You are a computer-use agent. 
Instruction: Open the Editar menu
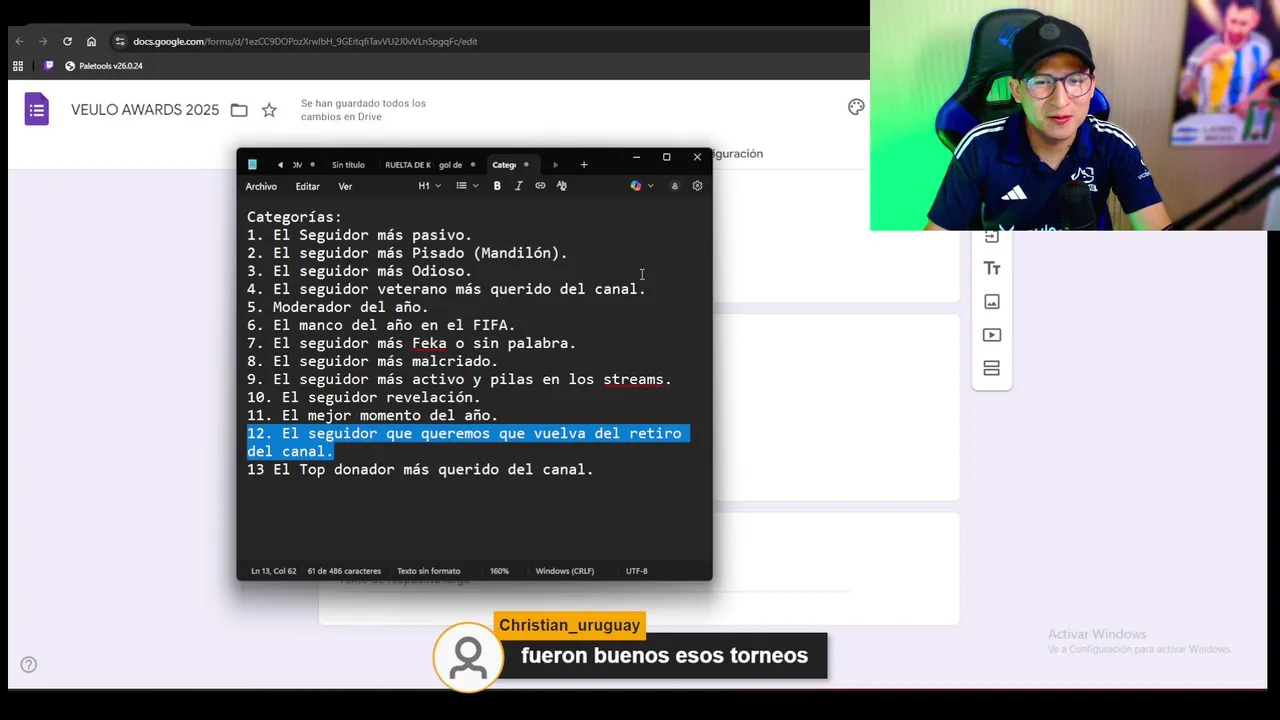click(x=307, y=187)
